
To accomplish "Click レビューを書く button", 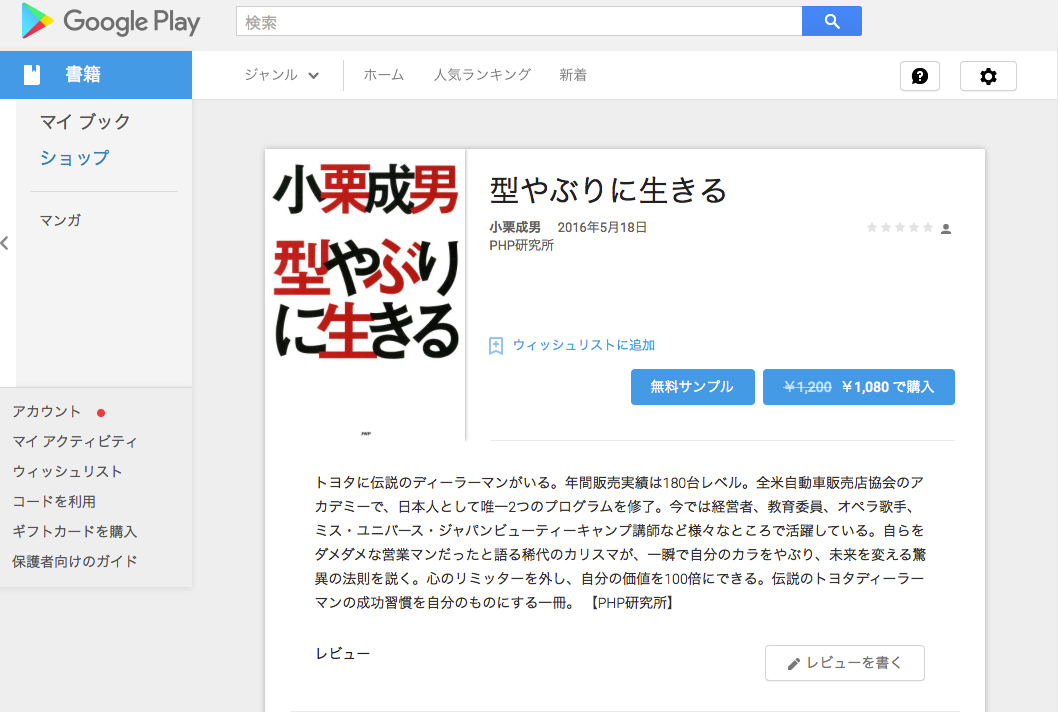I will tap(844, 663).
